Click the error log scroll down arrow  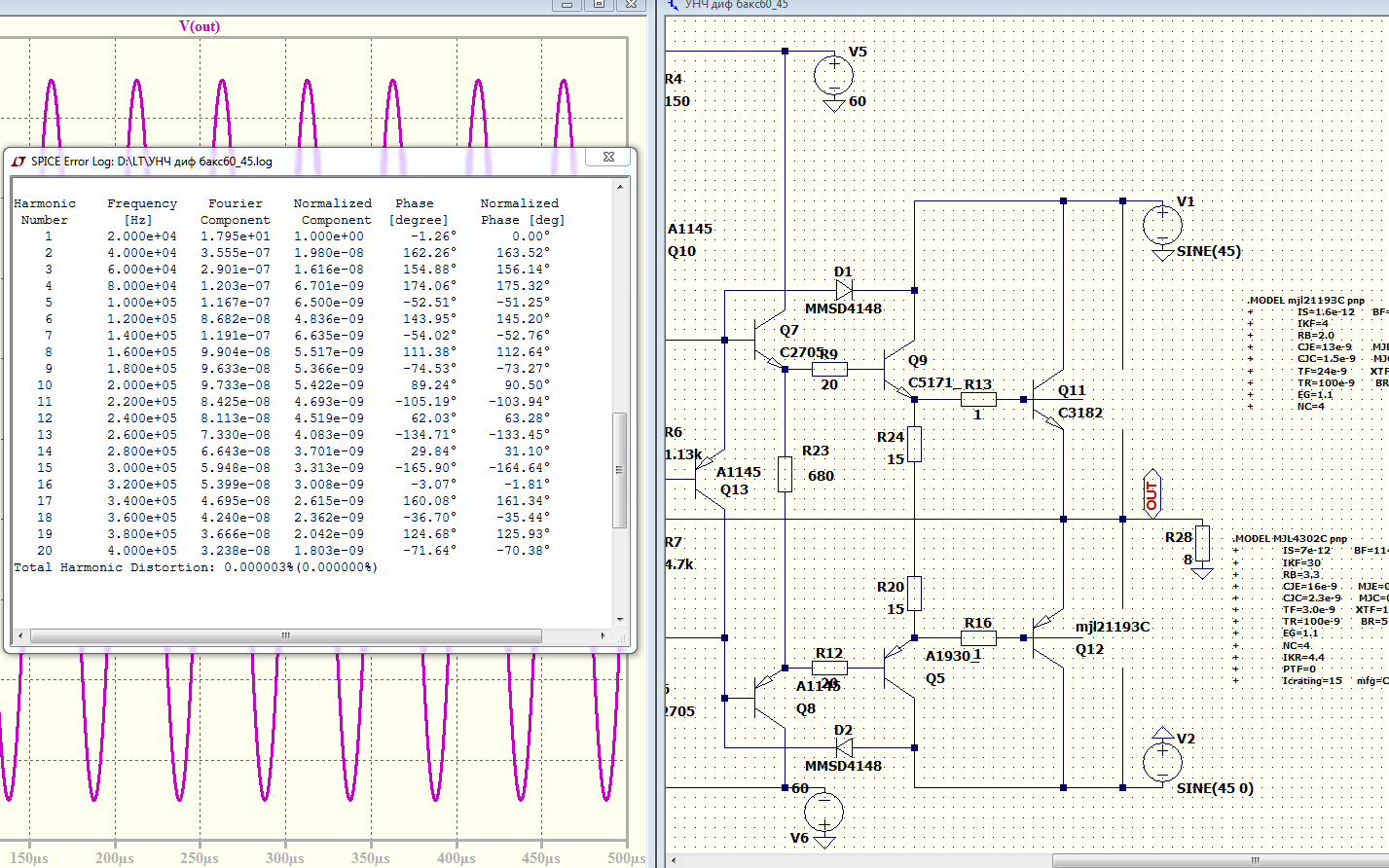(620, 619)
